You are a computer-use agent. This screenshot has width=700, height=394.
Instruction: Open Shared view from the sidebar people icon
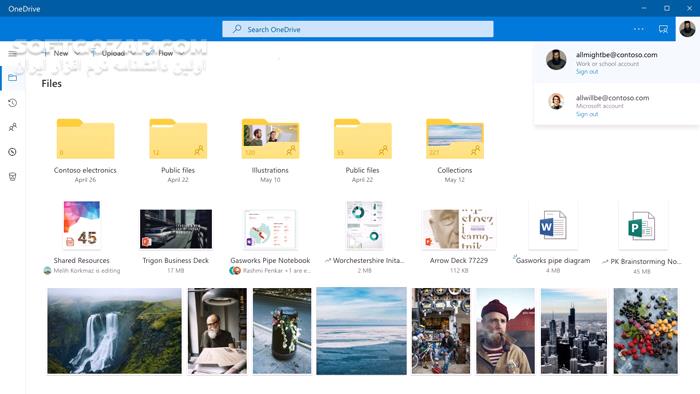pos(12,128)
